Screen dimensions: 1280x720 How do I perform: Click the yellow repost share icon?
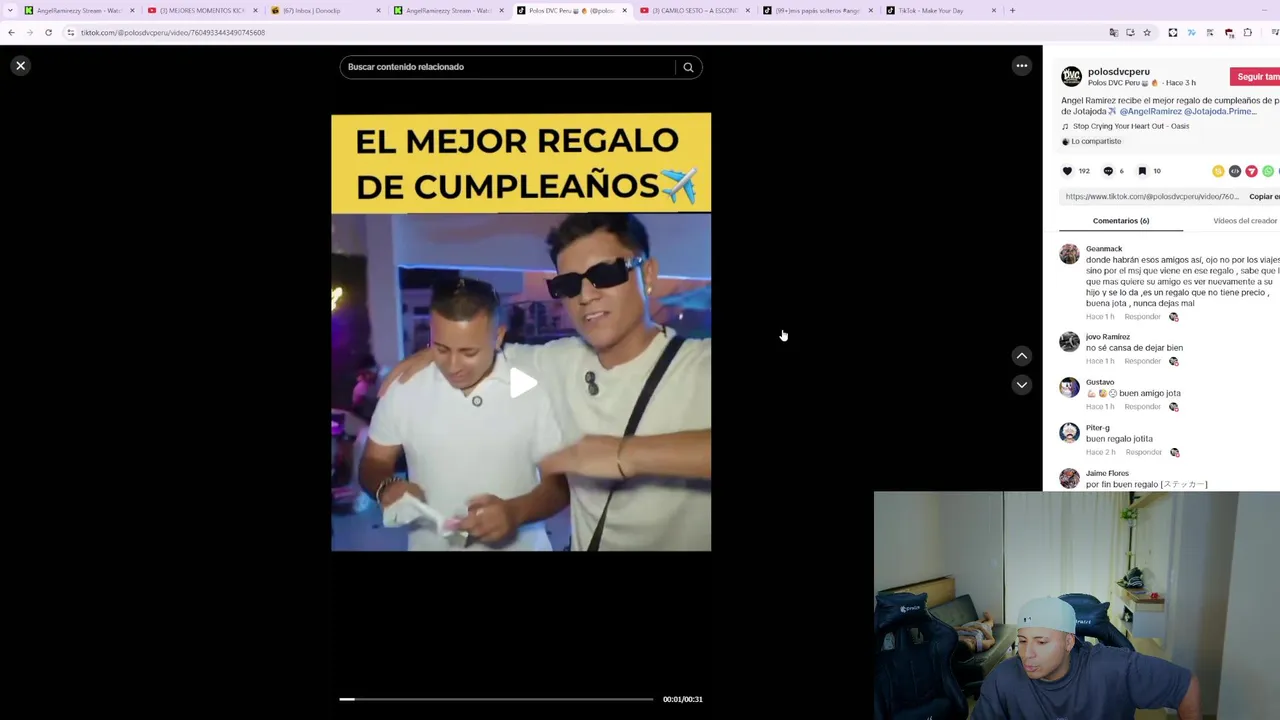1218,171
